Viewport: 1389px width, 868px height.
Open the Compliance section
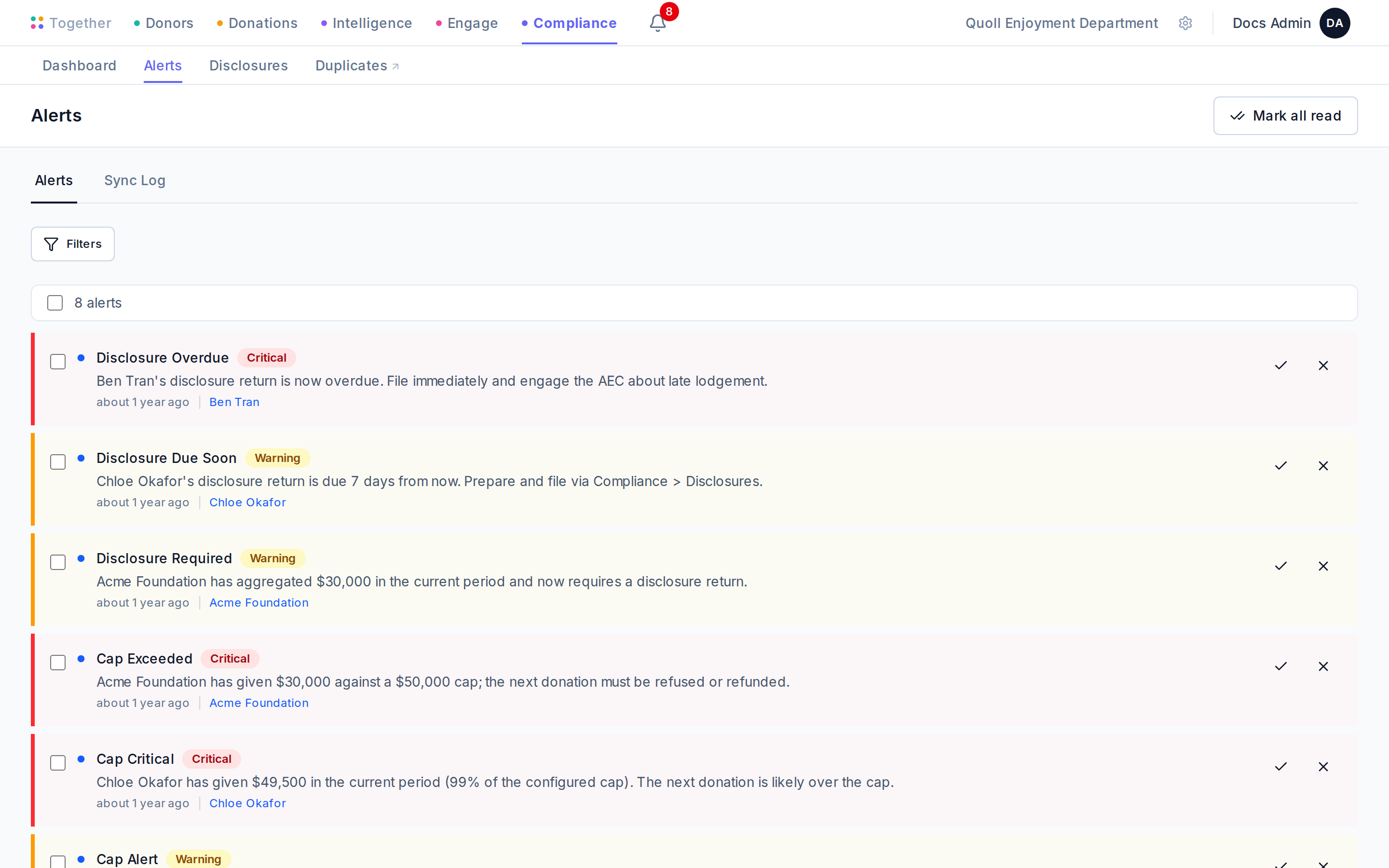(x=570, y=23)
